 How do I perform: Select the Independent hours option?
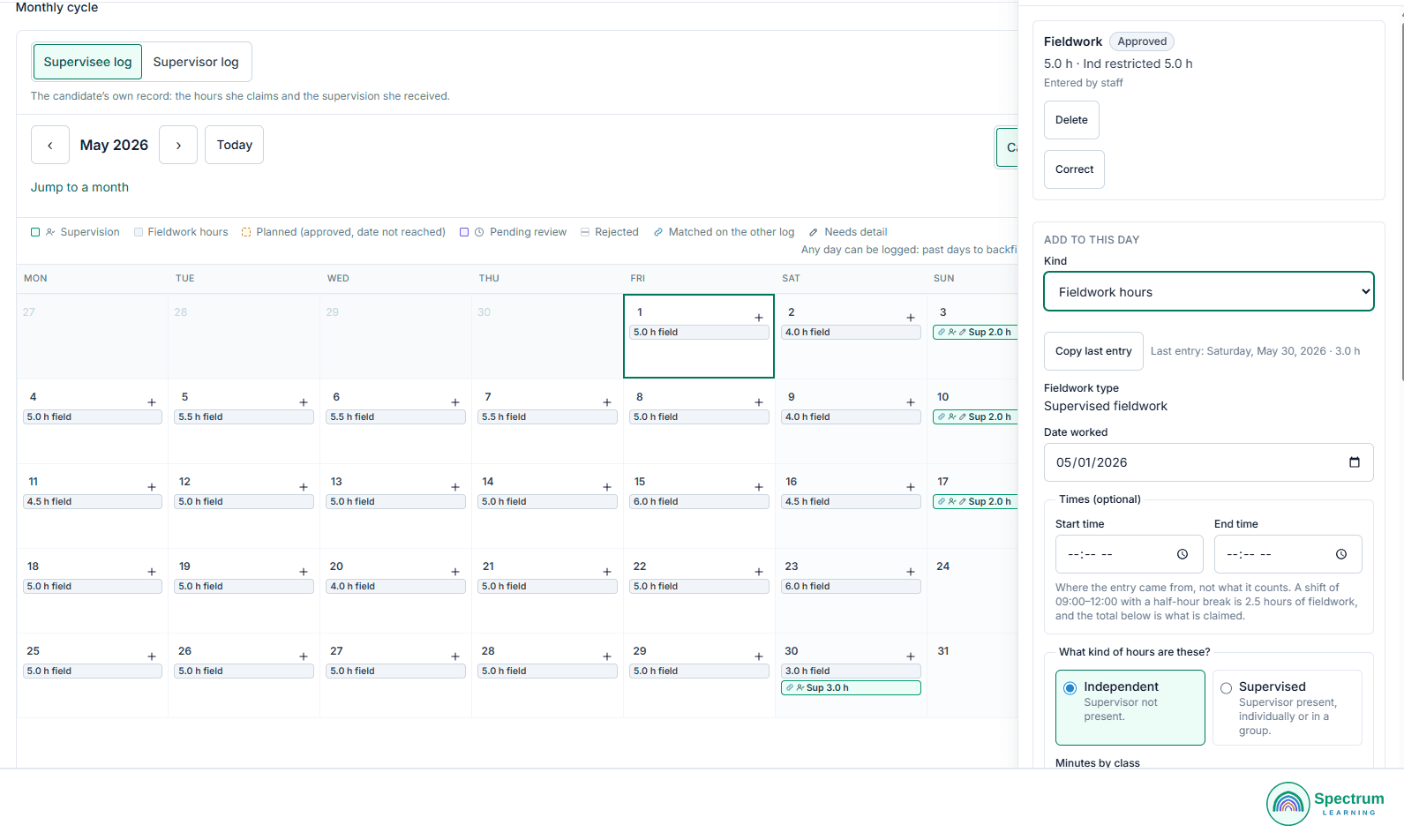tap(1130, 708)
